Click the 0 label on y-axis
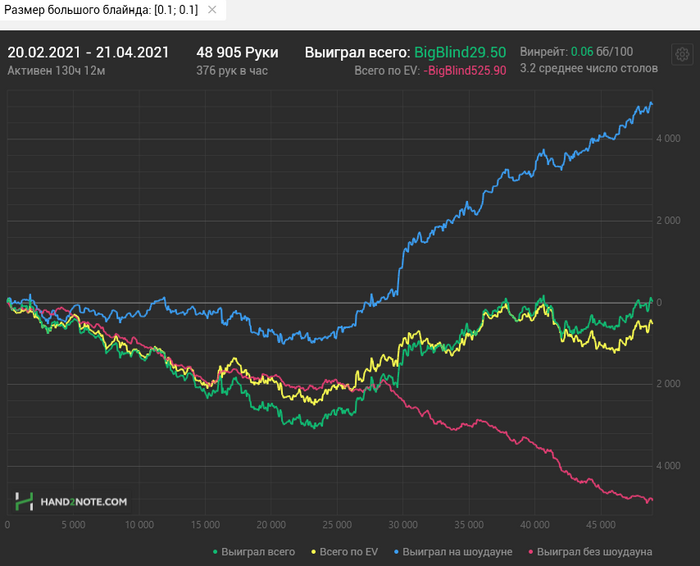 pyautogui.click(x=659, y=303)
